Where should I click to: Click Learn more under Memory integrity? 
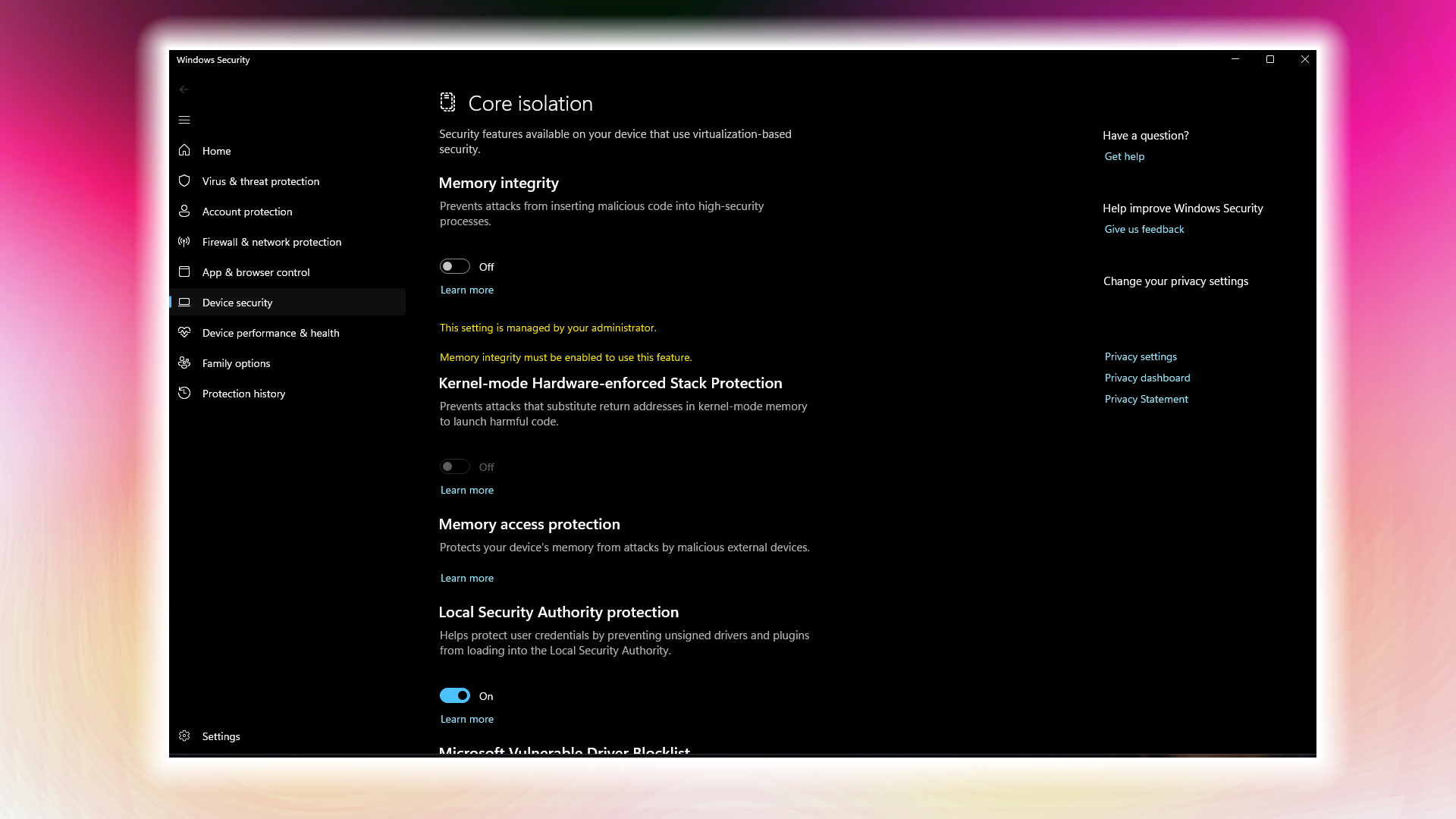(x=467, y=290)
